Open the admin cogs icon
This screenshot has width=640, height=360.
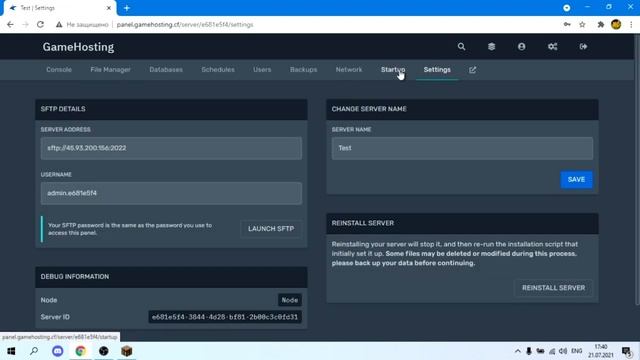(552, 47)
